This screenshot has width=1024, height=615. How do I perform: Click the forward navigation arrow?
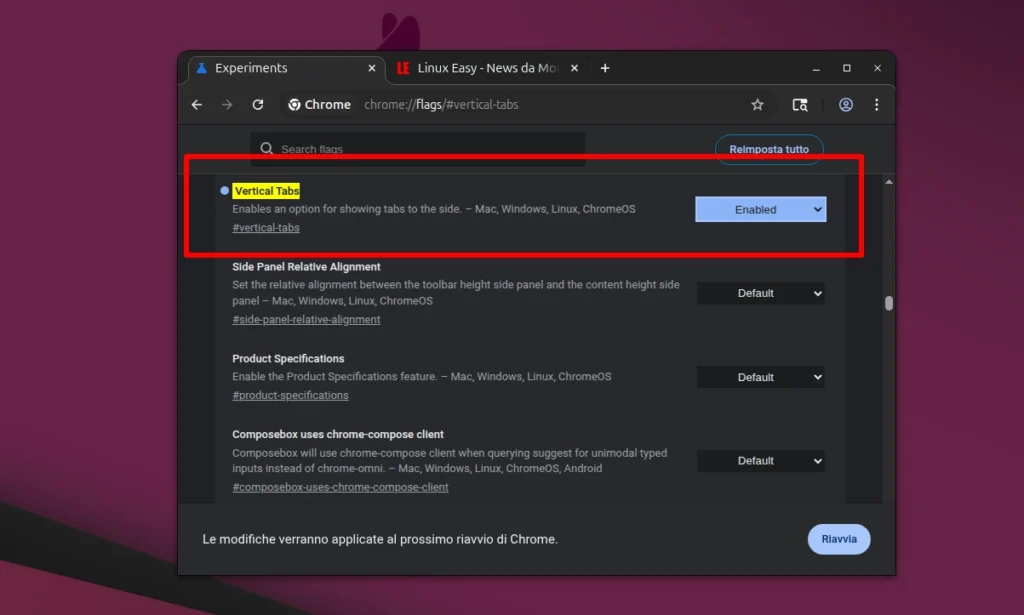[x=227, y=104]
